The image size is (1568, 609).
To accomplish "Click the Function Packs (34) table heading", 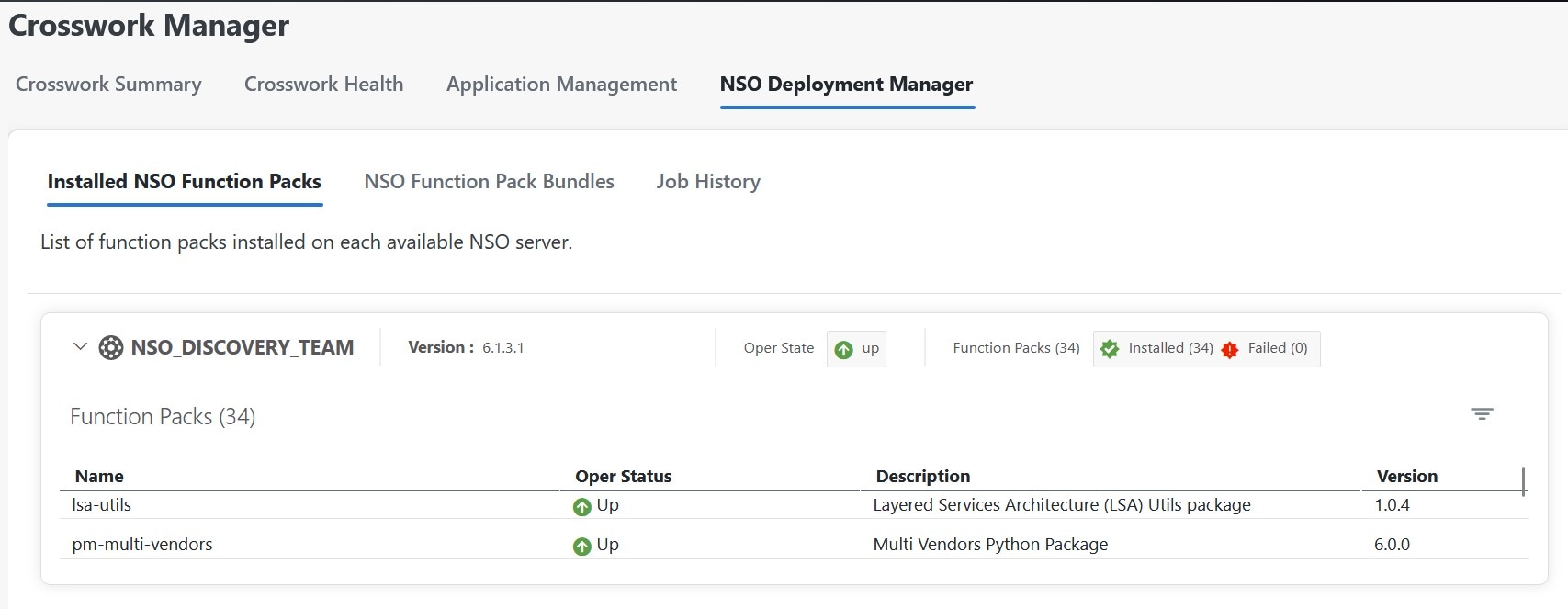I will 163,416.
